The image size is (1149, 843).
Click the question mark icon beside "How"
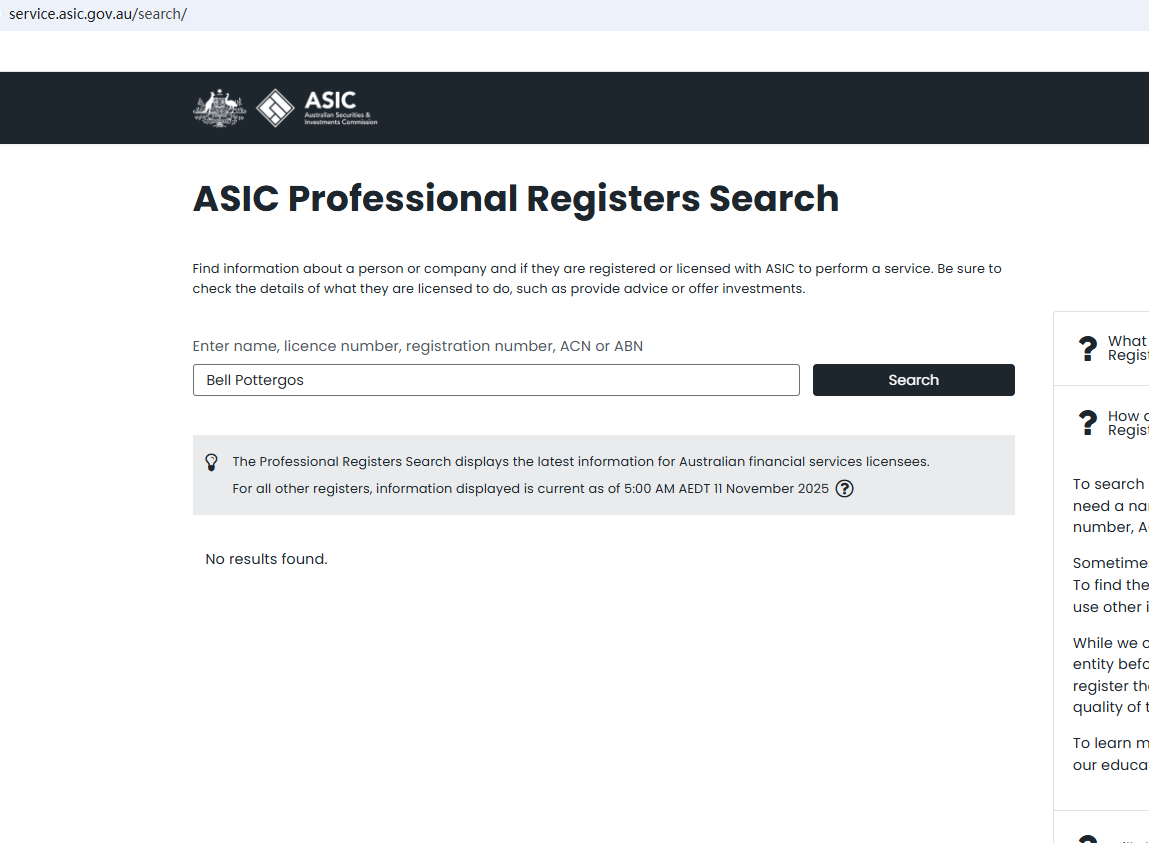(1088, 423)
